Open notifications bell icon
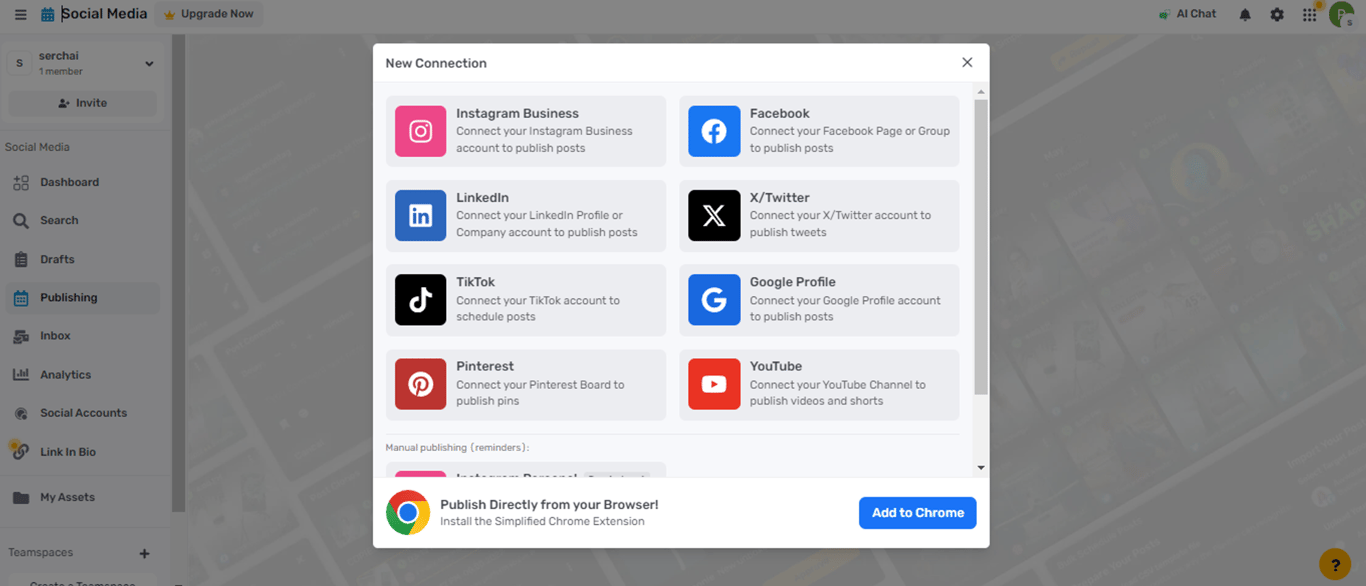The width and height of the screenshot is (1366, 586). click(1245, 15)
